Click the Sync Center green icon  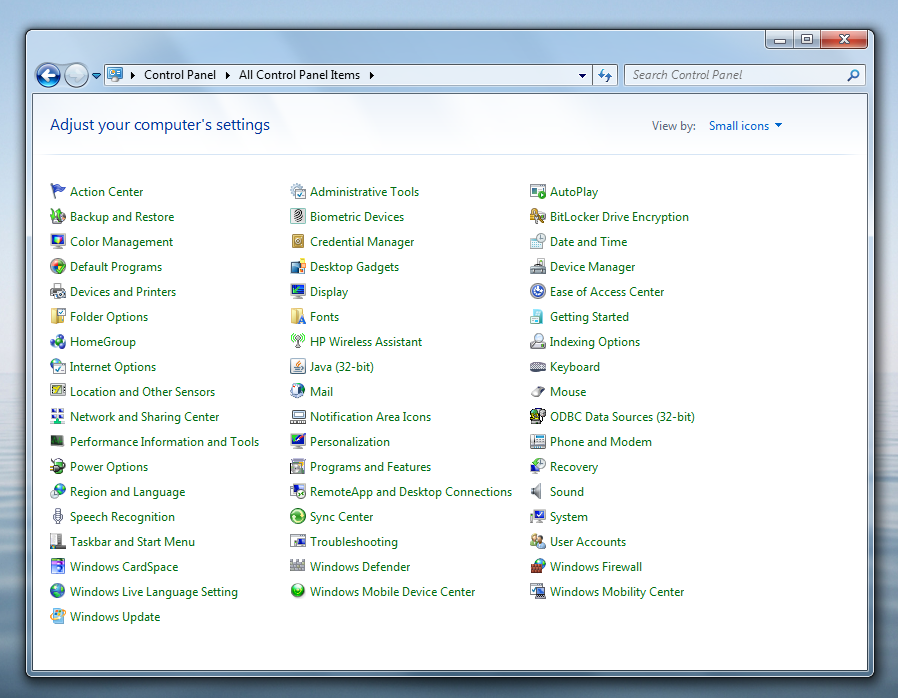coord(298,517)
